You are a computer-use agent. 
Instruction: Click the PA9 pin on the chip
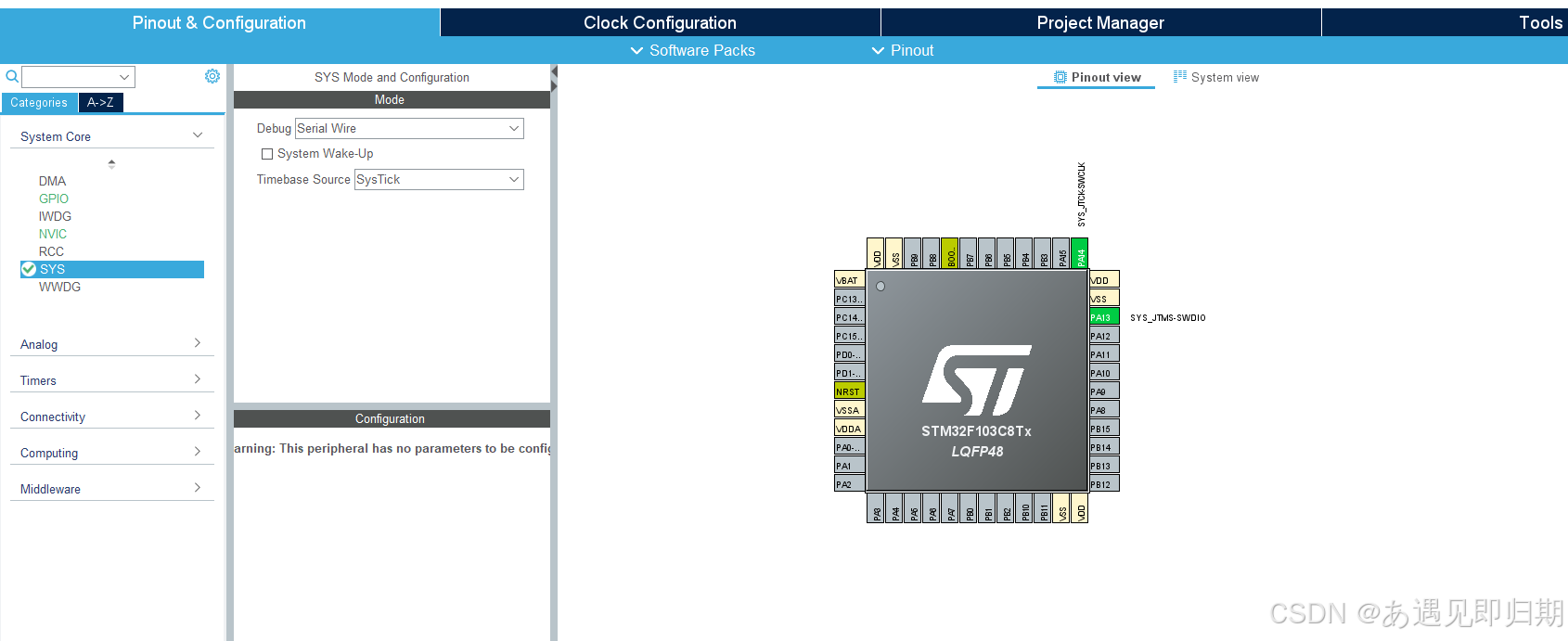pyautogui.click(x=1104, y=391)
